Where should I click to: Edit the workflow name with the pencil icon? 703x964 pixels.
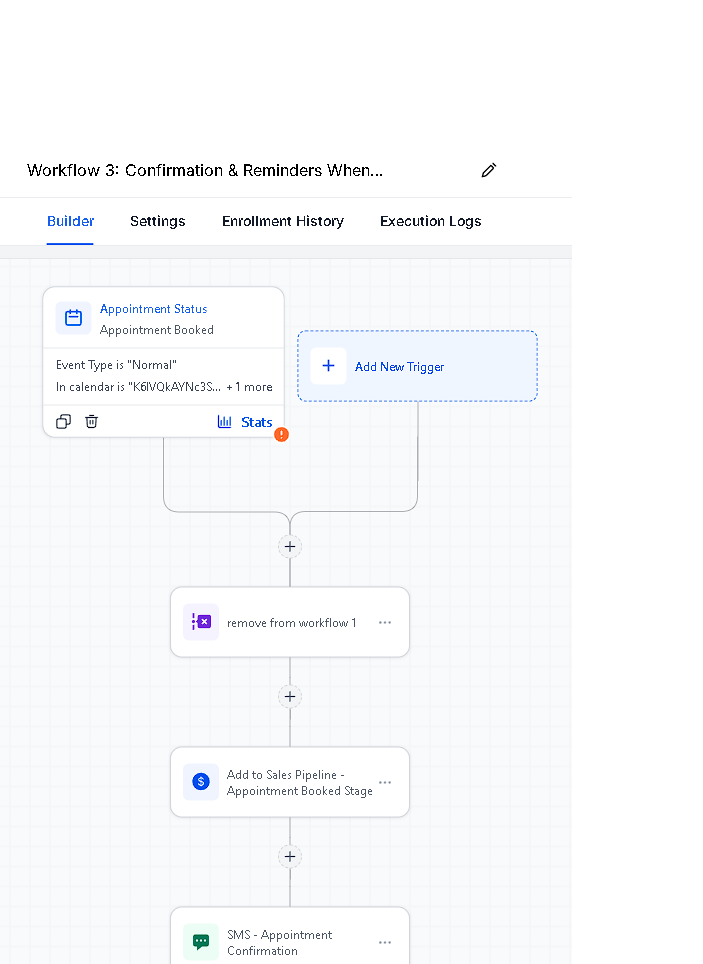[x=488, y=170]
